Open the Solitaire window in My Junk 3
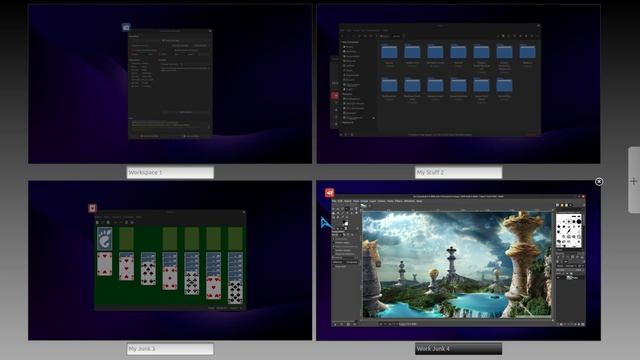The width and height of the screenshot is (640, 360). pyautogui.click(x=170, y=260)
